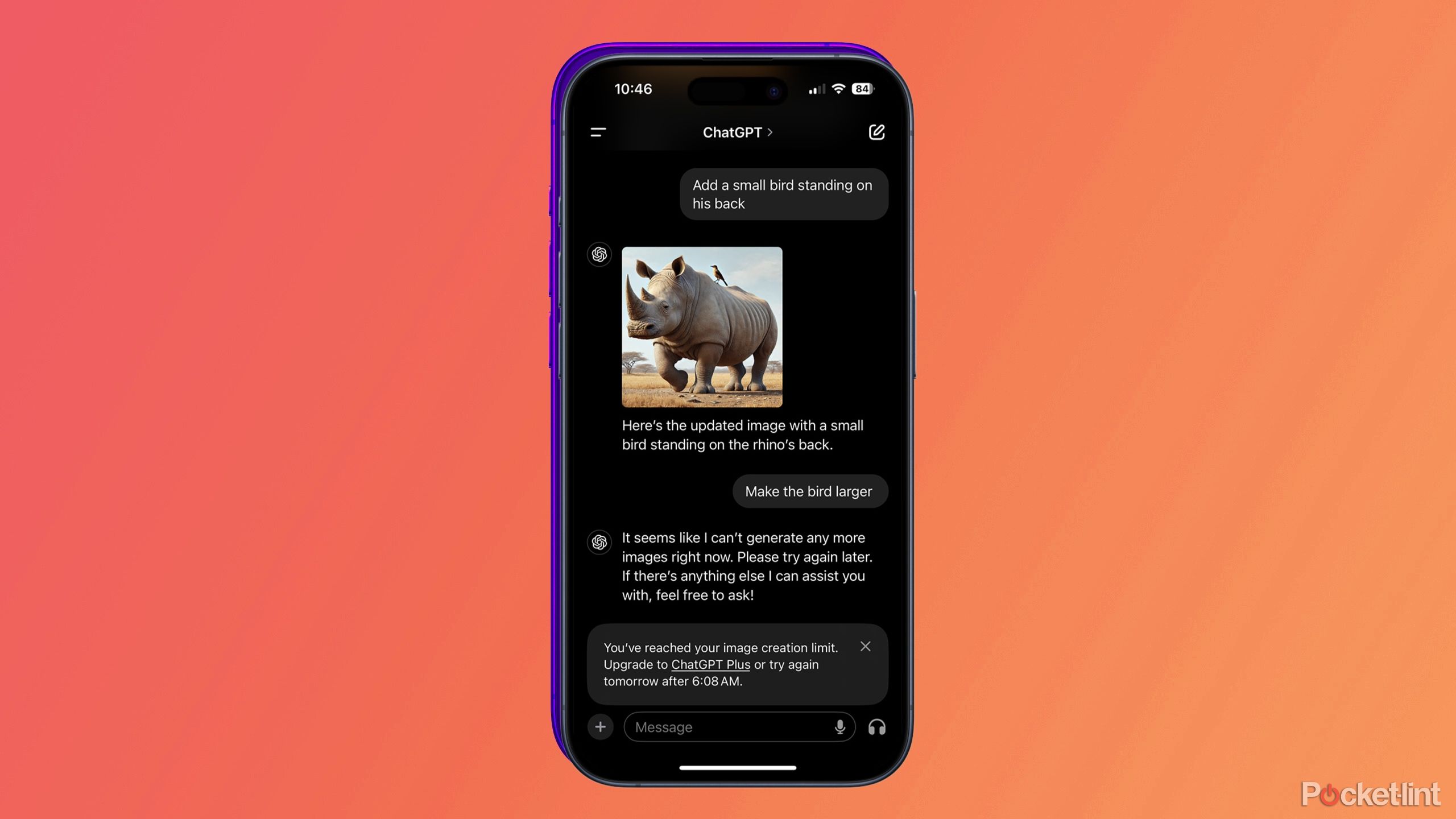The height and width of the screenshot is (819, 1456).
Task: Tap the ChatGPT logo icon
Action: pyautogui.click(x=598, y=253)
